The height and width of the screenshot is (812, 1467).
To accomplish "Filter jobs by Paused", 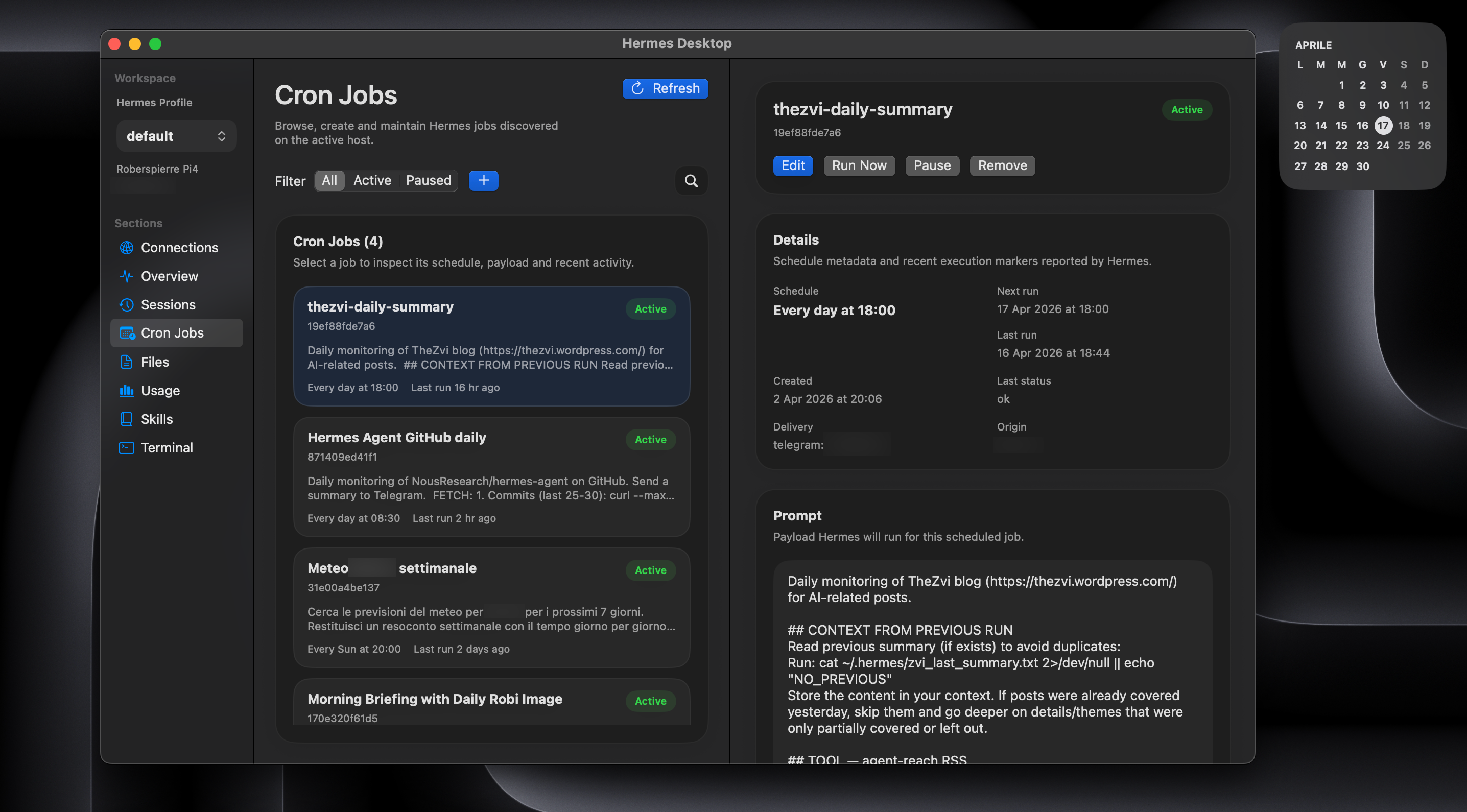I will tap(428, 180).
